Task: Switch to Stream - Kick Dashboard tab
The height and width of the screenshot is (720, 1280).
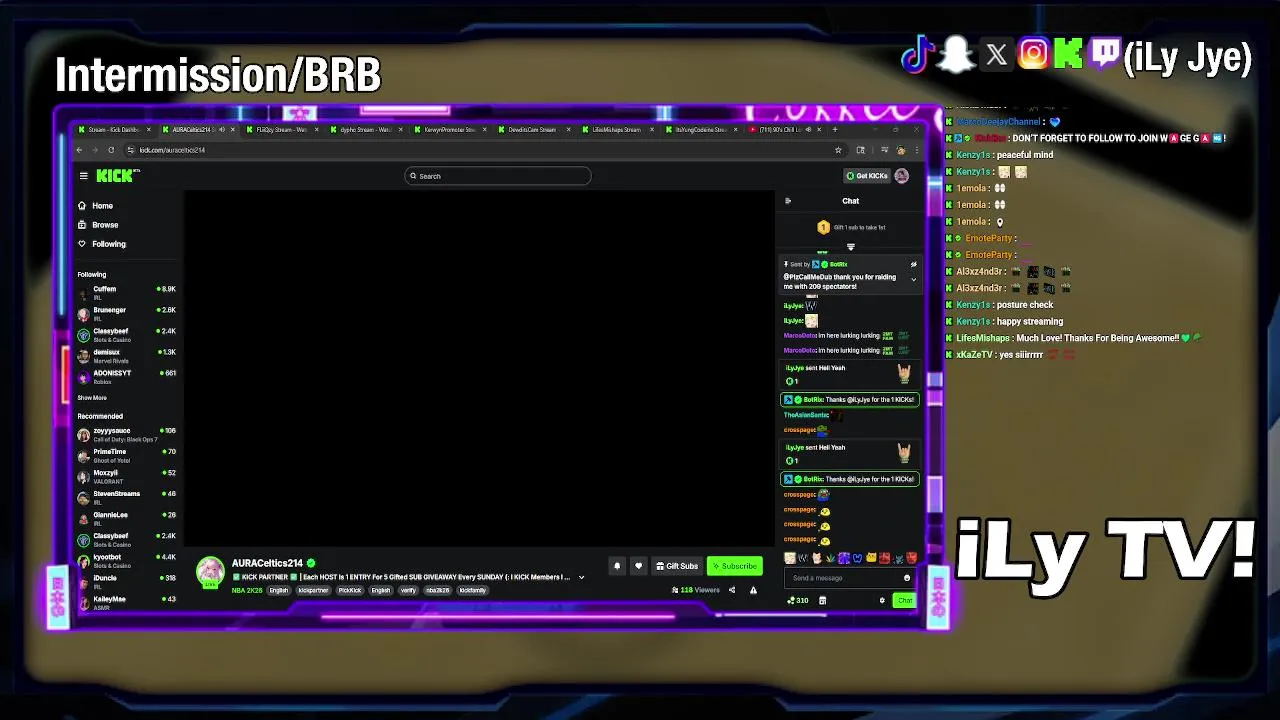Action: click(112, 129)
